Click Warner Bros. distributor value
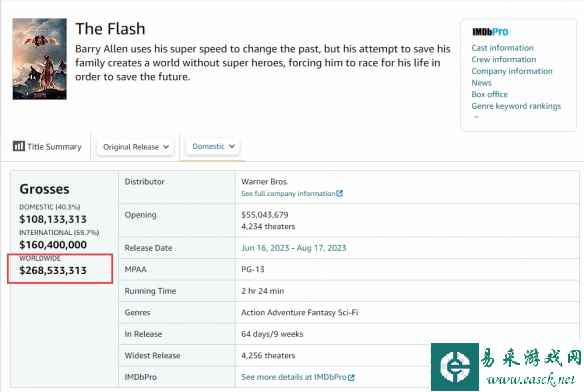The height and width of the screenshot is (392, 584). pos(264,181)
